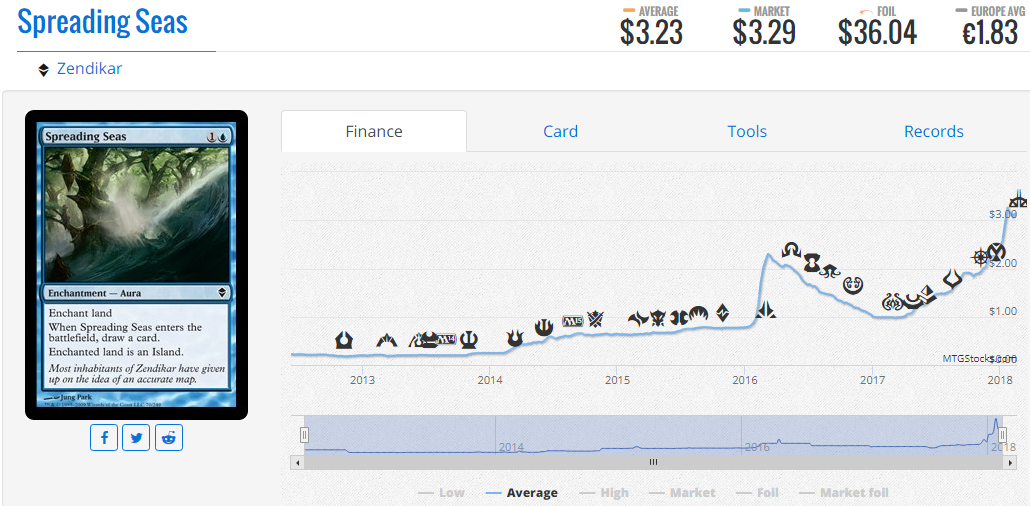Click the Journey into Nyx set symbol
Screen dimensions: 1030x506
pos(544,326)
